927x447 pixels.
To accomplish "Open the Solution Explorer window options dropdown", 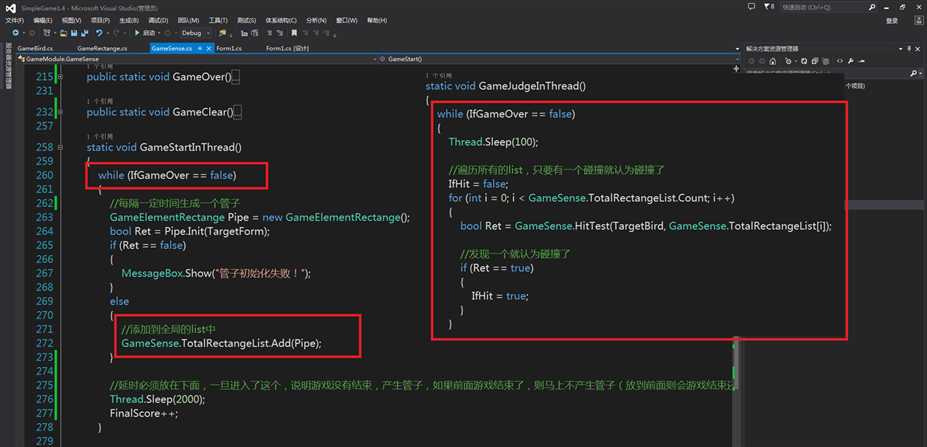I will [x=900, y=48].
